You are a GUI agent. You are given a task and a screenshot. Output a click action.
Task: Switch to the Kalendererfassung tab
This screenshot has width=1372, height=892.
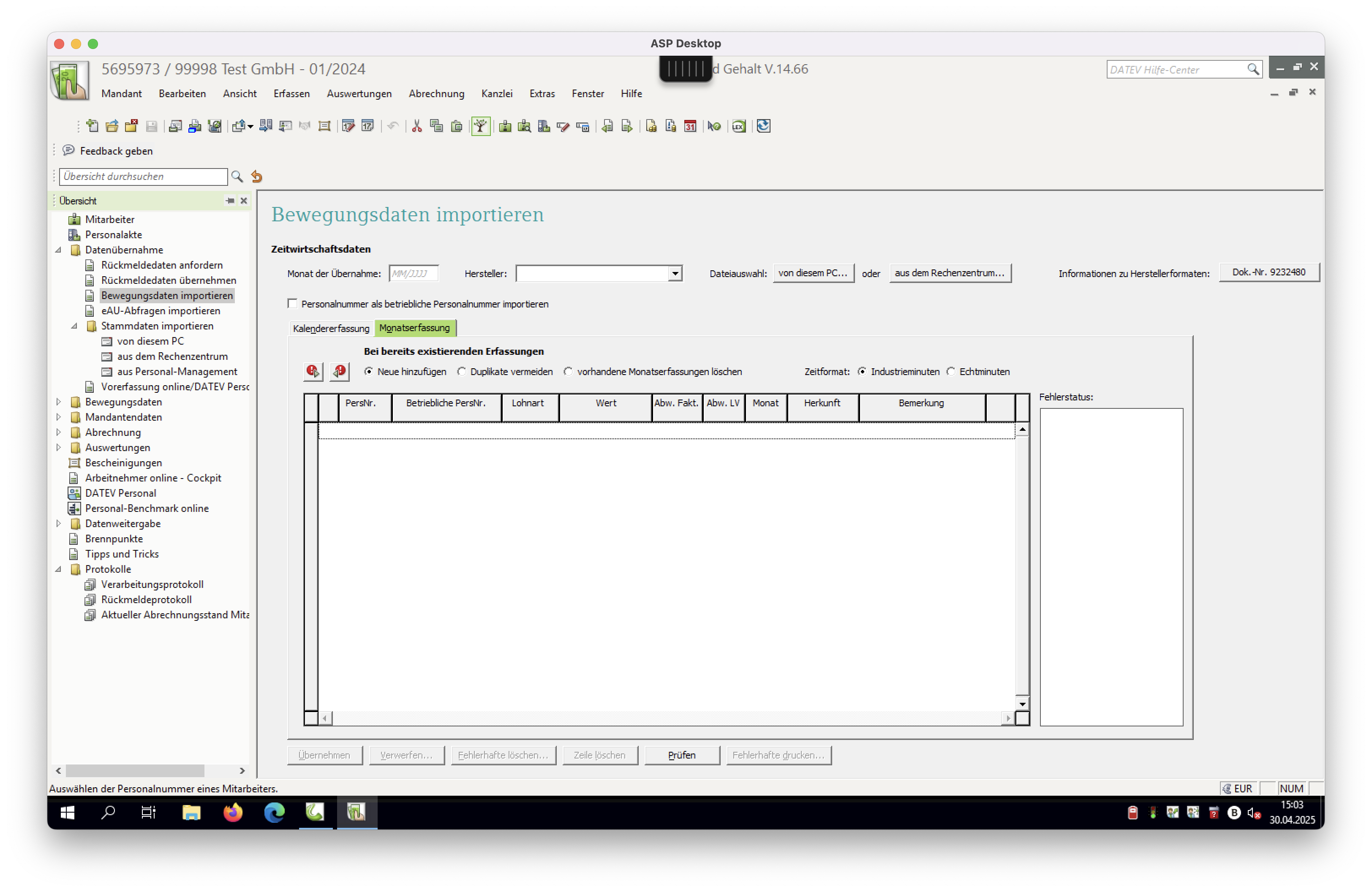[x=331, y=329]
